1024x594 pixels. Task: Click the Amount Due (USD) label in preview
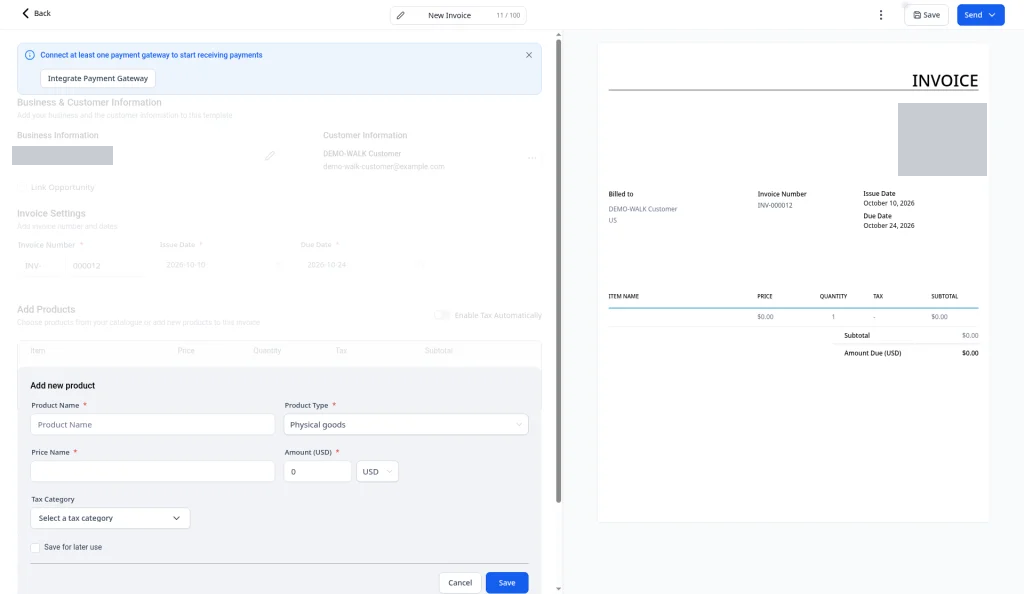click(x=872, y=353)
